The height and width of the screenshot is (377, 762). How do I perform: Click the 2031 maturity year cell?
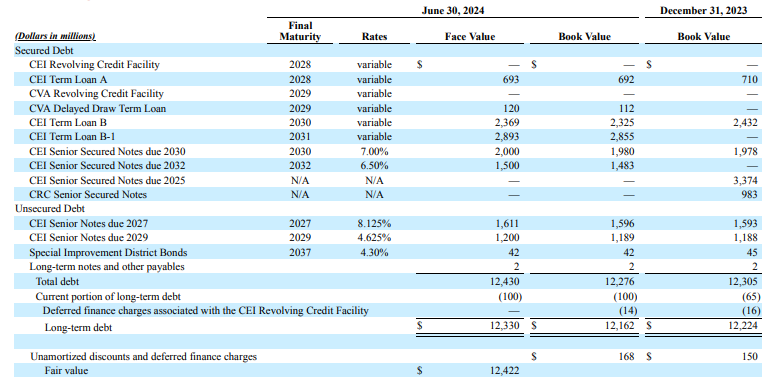300,137
